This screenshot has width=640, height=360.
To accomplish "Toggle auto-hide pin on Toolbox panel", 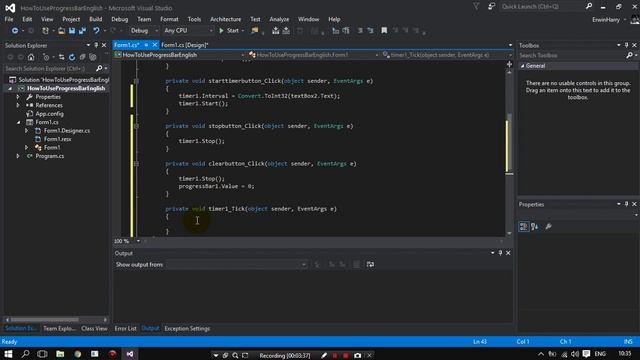I will tap(627, 45).
